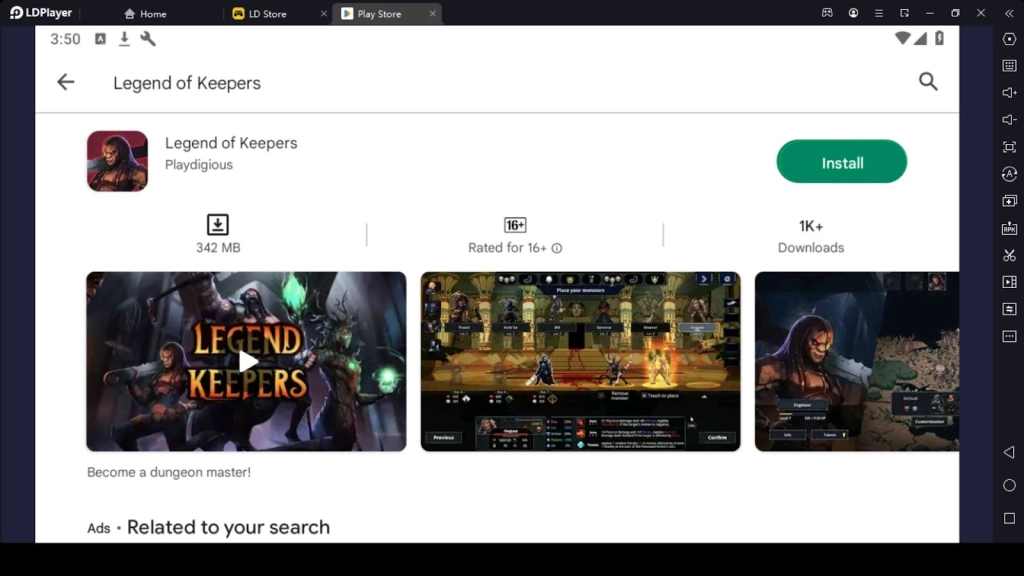Image resolution: width=1024 pixels, height=576 pixels.
Task: Open the Playdigious developer page
Action: point(198,165)
